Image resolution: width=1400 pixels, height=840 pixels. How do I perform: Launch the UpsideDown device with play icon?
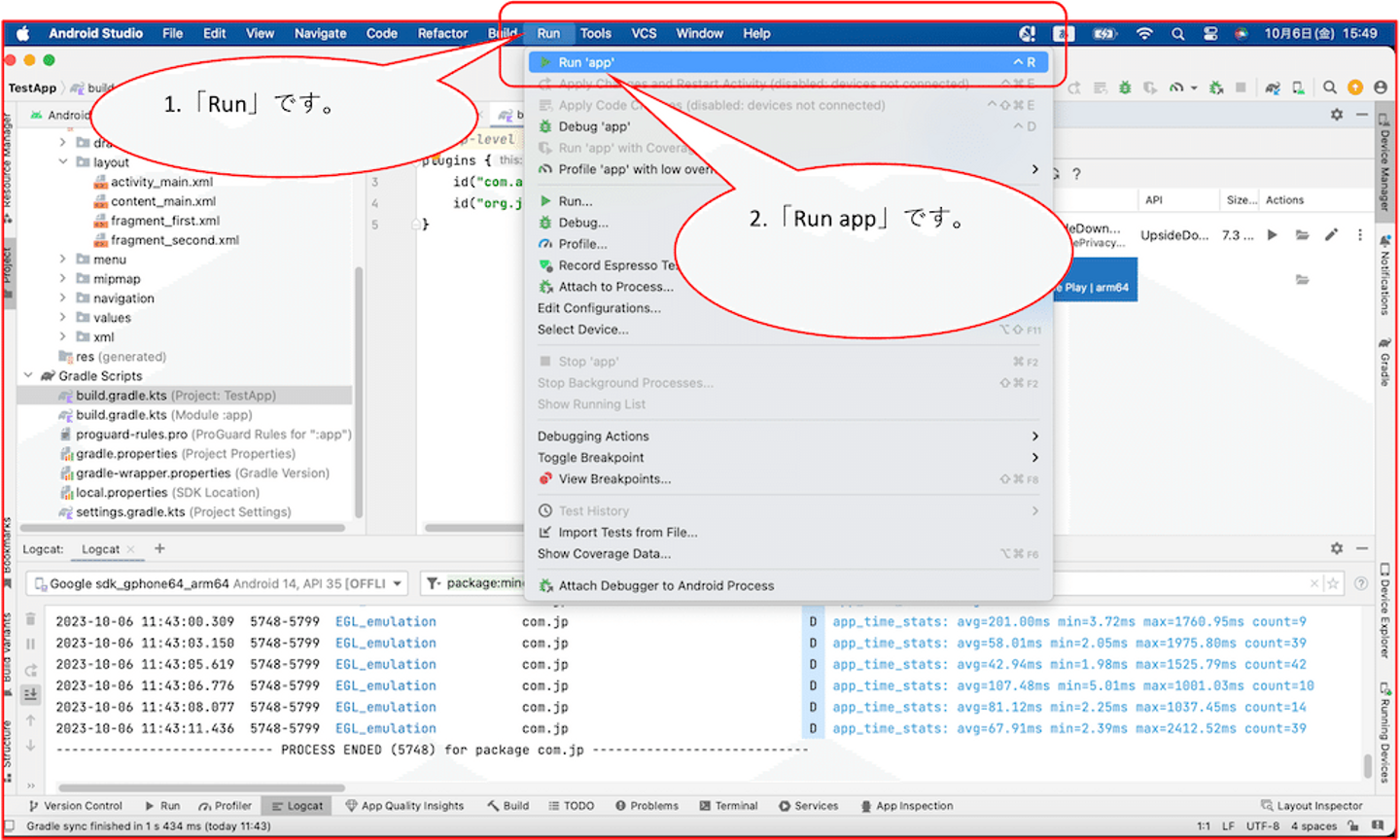pos(1272,235)
